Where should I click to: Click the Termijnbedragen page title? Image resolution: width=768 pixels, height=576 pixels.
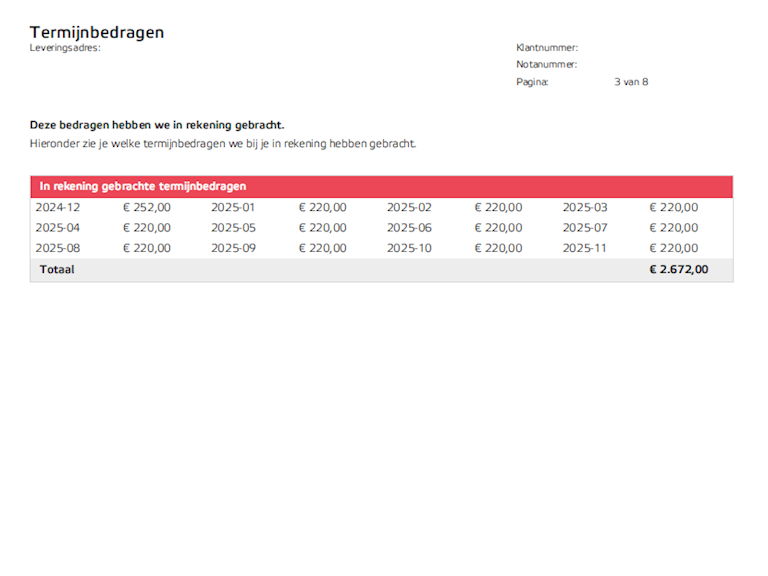[97, 32]
